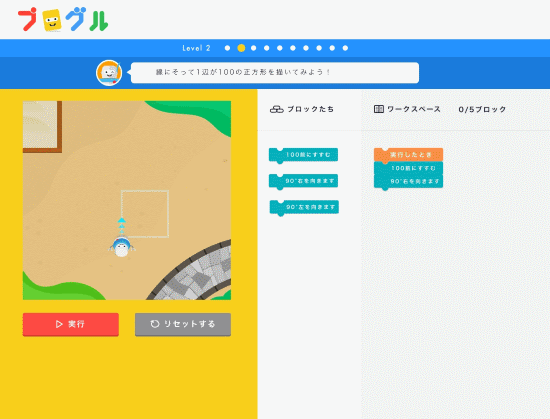The height and width of the screenshot is (419, 550).
Task: Click the 90°右を向きます block in the workspace
Action: [408, 182]
